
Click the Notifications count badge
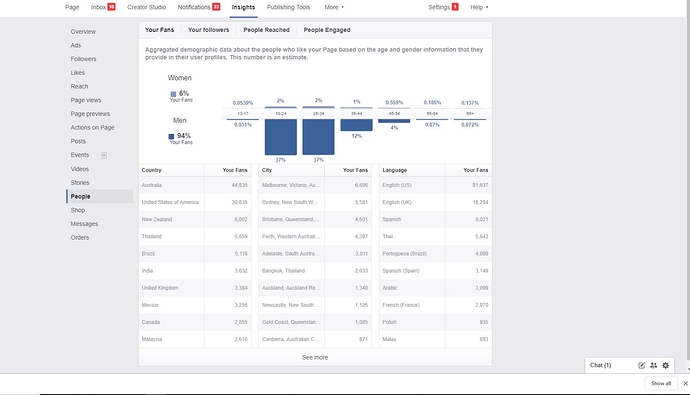(x=216, y=7)
